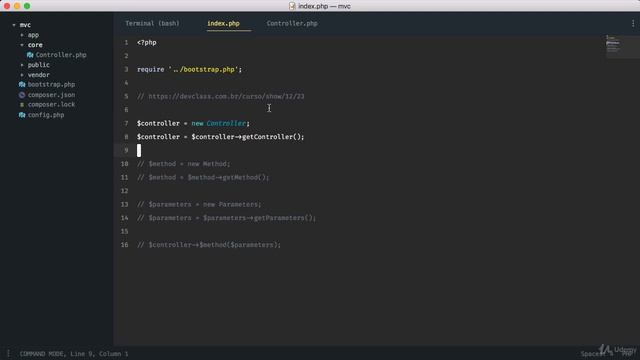The height and width of the screenshot is (360, 640).
Task: Click the green fullscreen window button
Action: (x=27, y=6)
